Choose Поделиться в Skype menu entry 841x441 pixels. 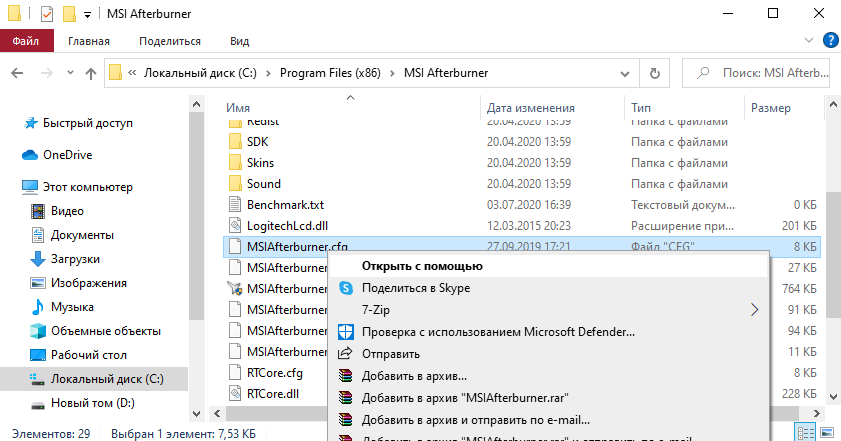pyautogui.click(x=548, y=288)
